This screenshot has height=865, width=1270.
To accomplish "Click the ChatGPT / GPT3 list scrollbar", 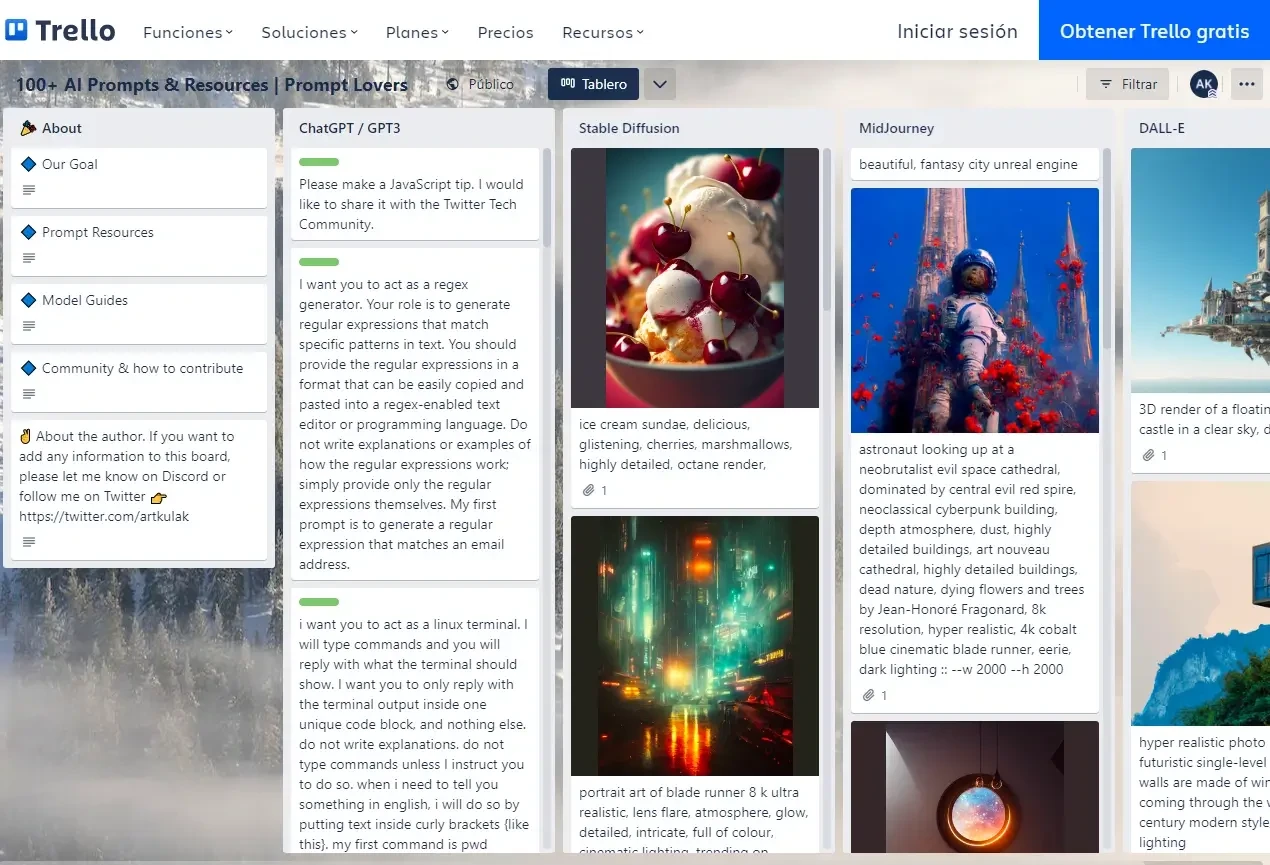I will (547, 200).
